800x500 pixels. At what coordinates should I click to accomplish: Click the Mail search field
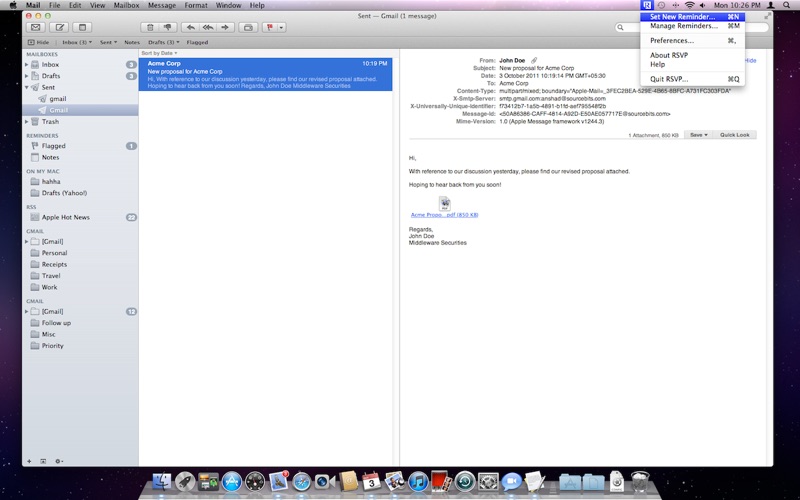tap(694, 28)
